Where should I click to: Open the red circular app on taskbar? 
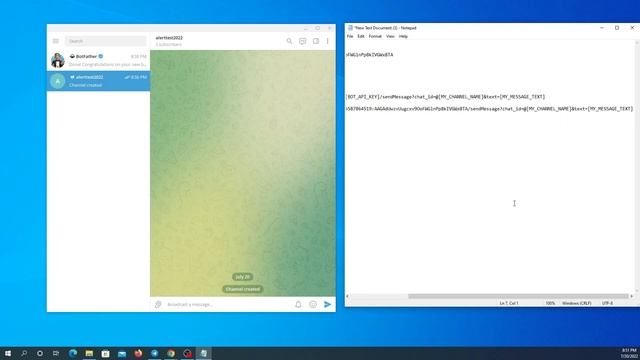click(x=187, y=353)
